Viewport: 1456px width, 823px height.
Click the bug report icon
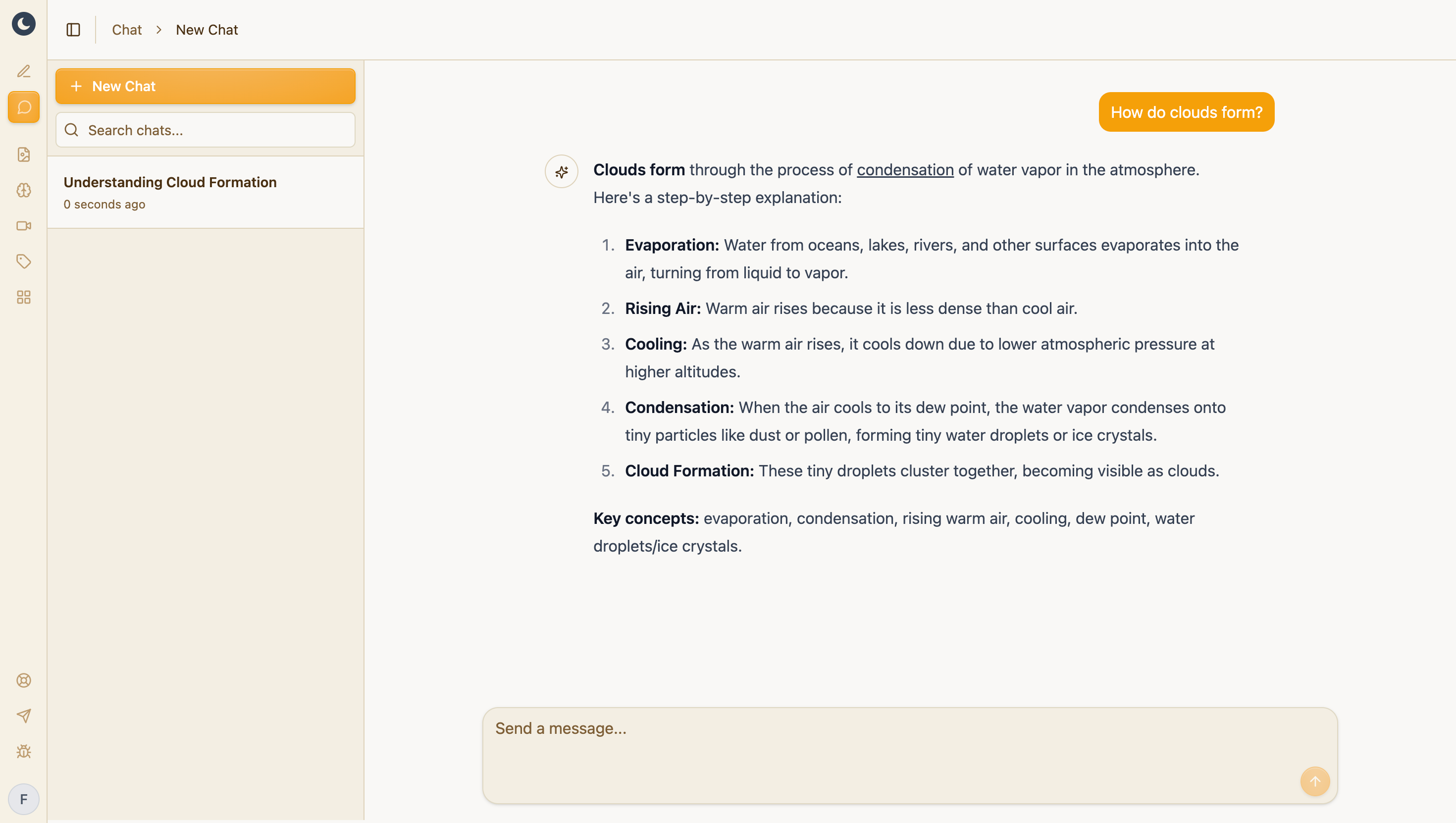pyautogui.click(x=23, y=752)
